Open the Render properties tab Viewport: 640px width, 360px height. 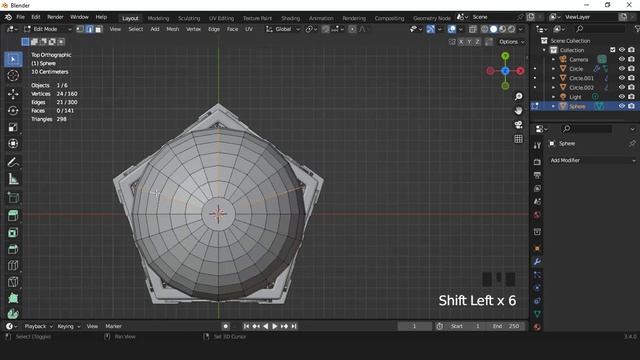coord(537,162)
